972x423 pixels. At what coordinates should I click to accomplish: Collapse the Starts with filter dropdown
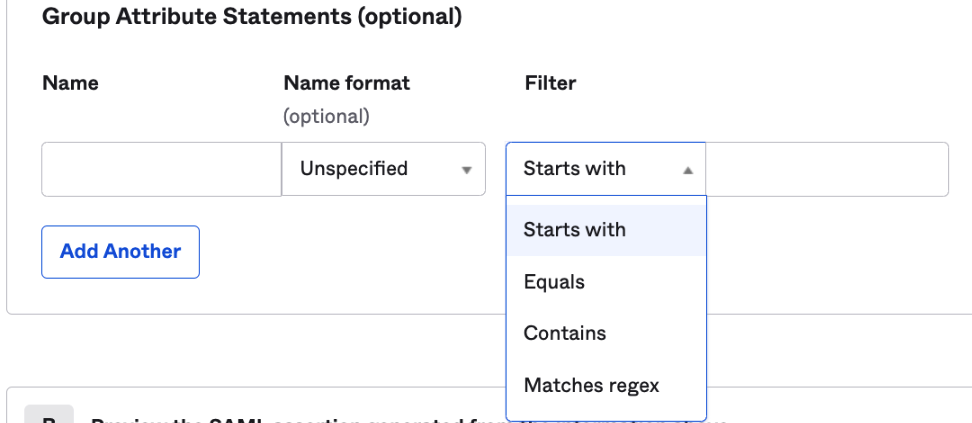coord(605,169)
